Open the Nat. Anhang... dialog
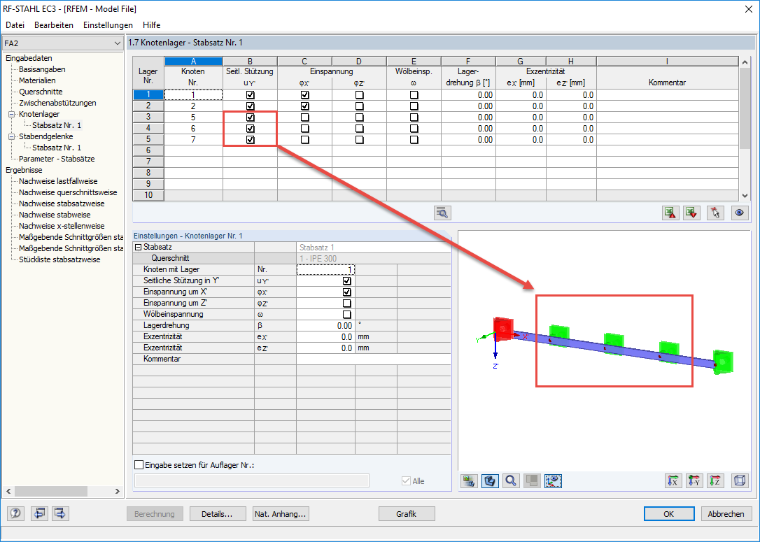This screenshot has width=760, height=542. pos(281,514)
